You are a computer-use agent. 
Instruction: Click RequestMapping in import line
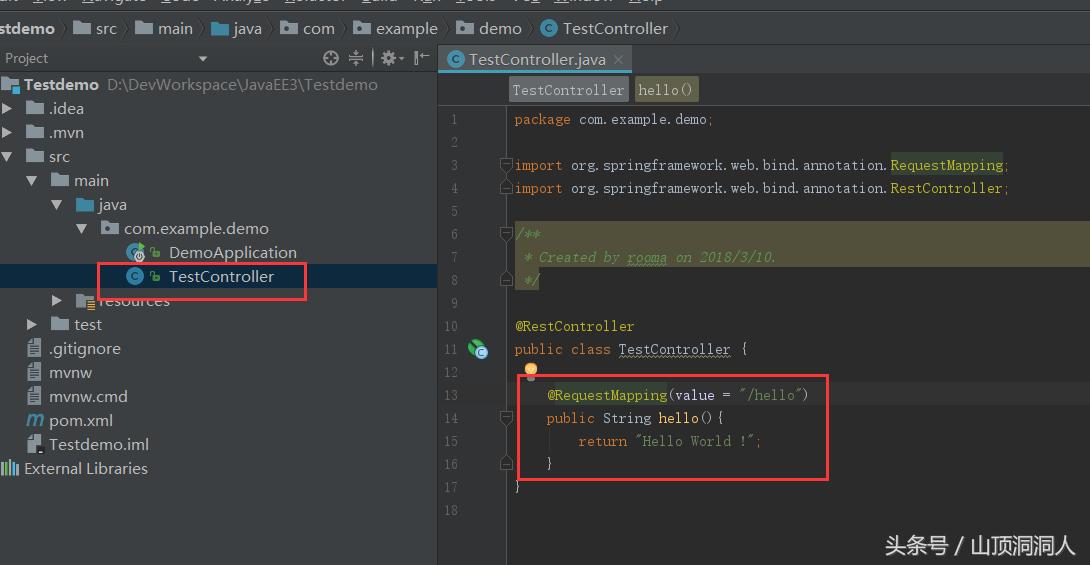pos(947,165)
